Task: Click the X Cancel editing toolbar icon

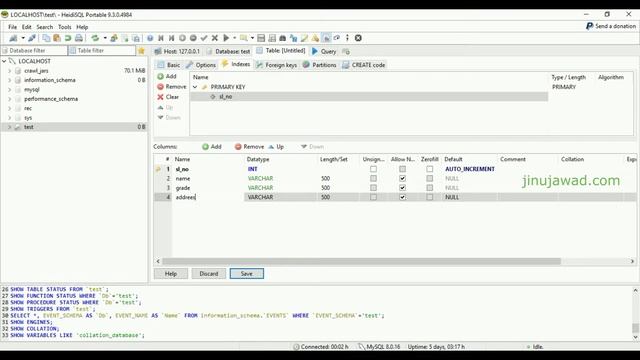Action: [215, 38]
